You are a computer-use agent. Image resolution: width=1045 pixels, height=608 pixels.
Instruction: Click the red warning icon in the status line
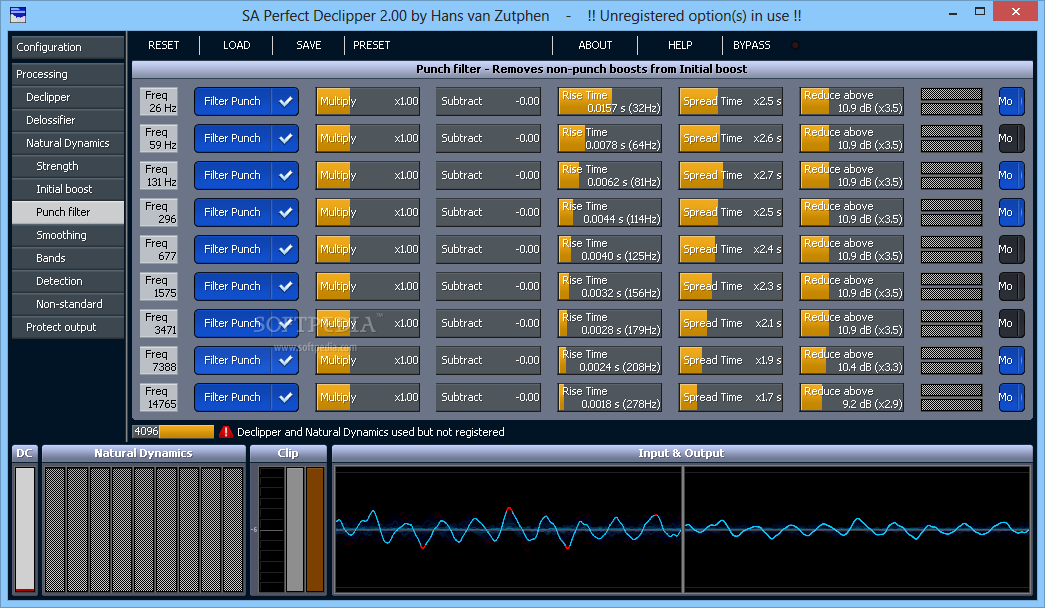[226, 432]
